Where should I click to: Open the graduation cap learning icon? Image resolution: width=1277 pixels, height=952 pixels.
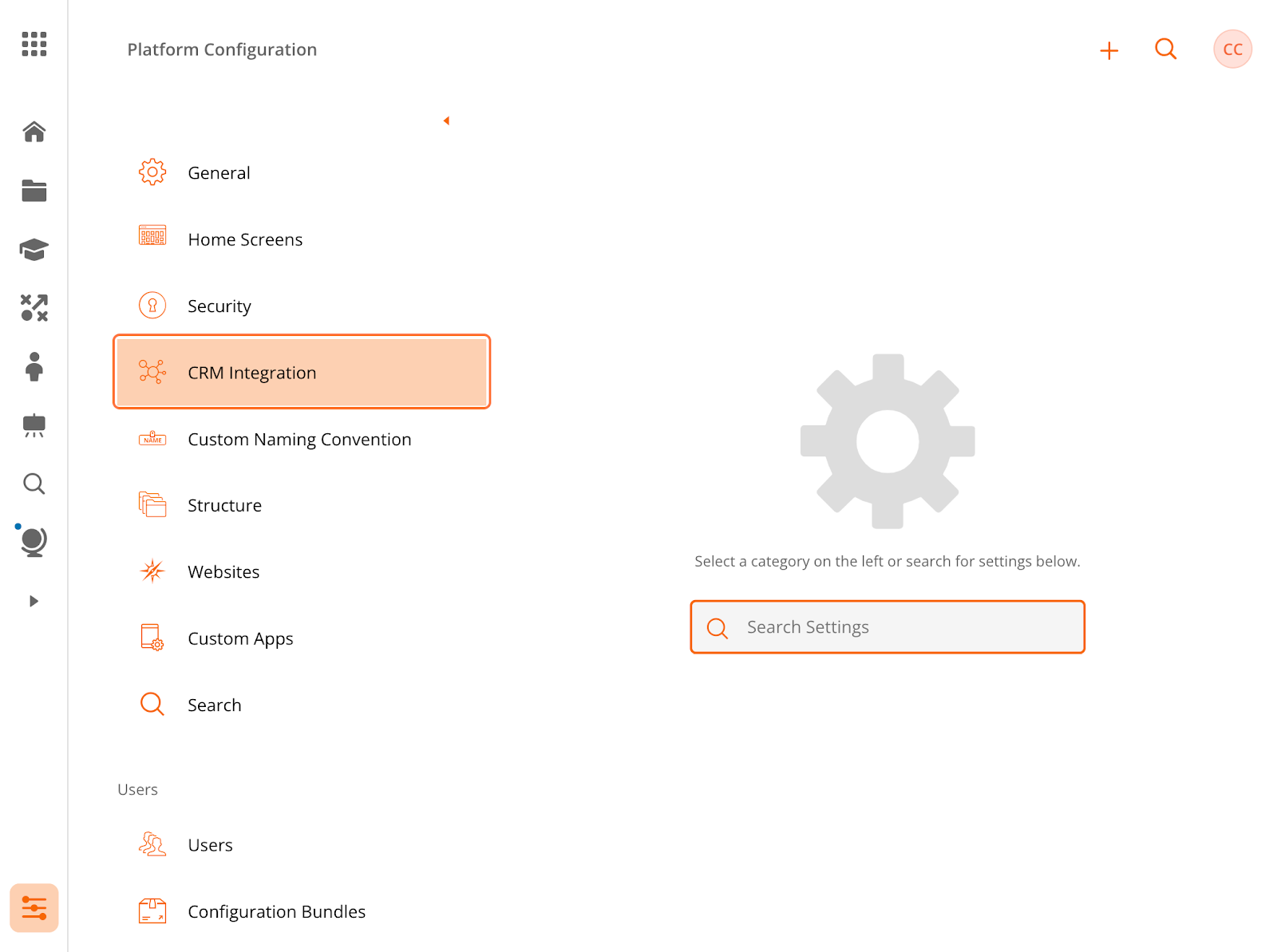(34, 250)
